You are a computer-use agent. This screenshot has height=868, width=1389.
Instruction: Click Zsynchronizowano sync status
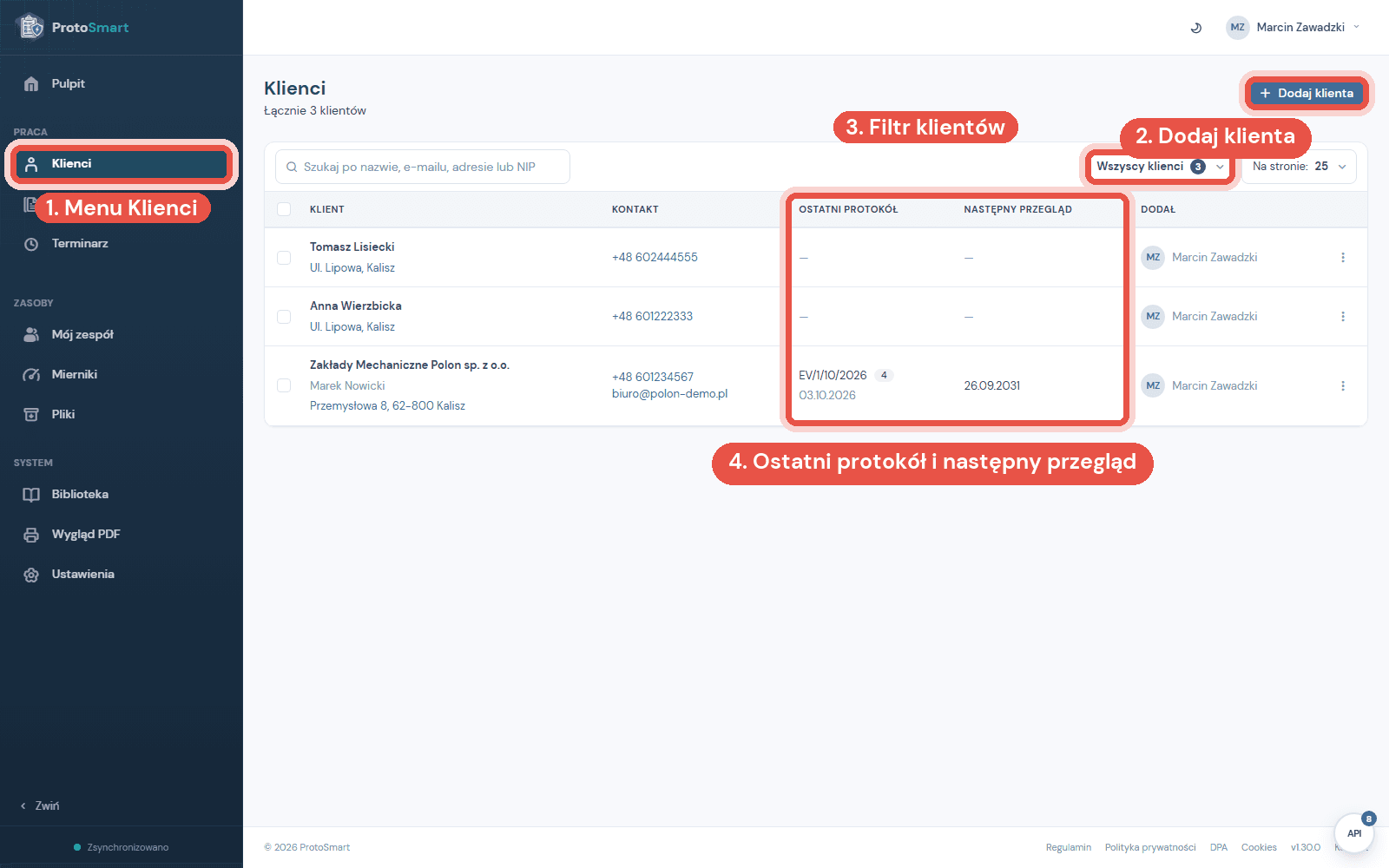tap(122, 848)
